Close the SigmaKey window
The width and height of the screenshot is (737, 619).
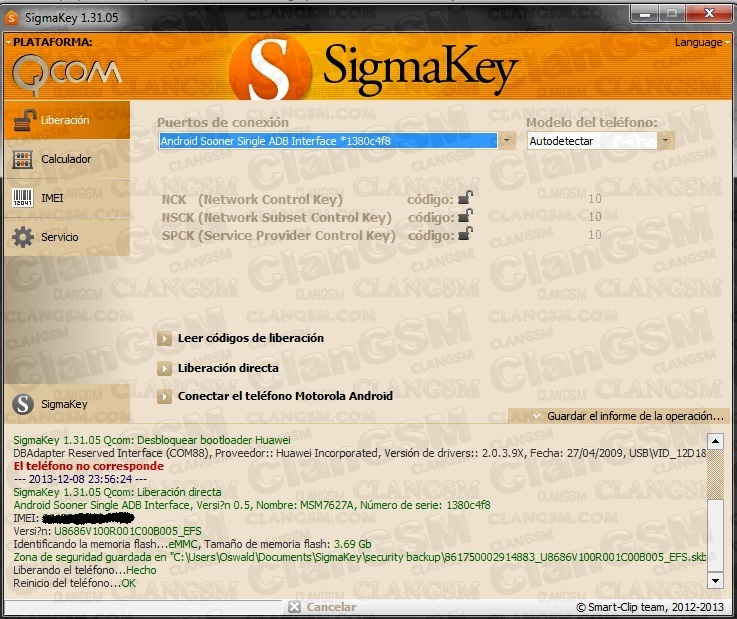tap(709, 14)
